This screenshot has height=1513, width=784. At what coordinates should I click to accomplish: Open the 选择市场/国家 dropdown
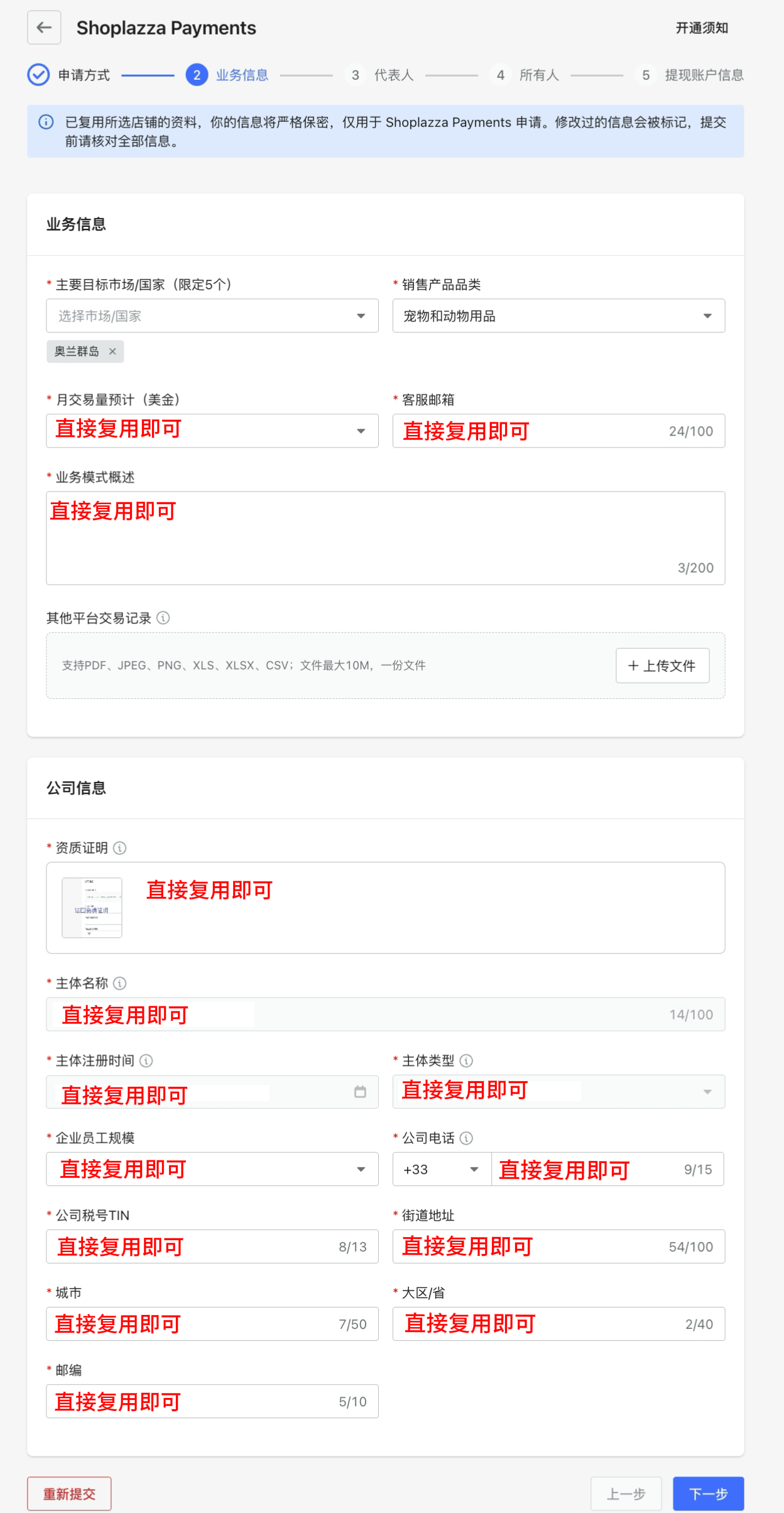(212, 316)
